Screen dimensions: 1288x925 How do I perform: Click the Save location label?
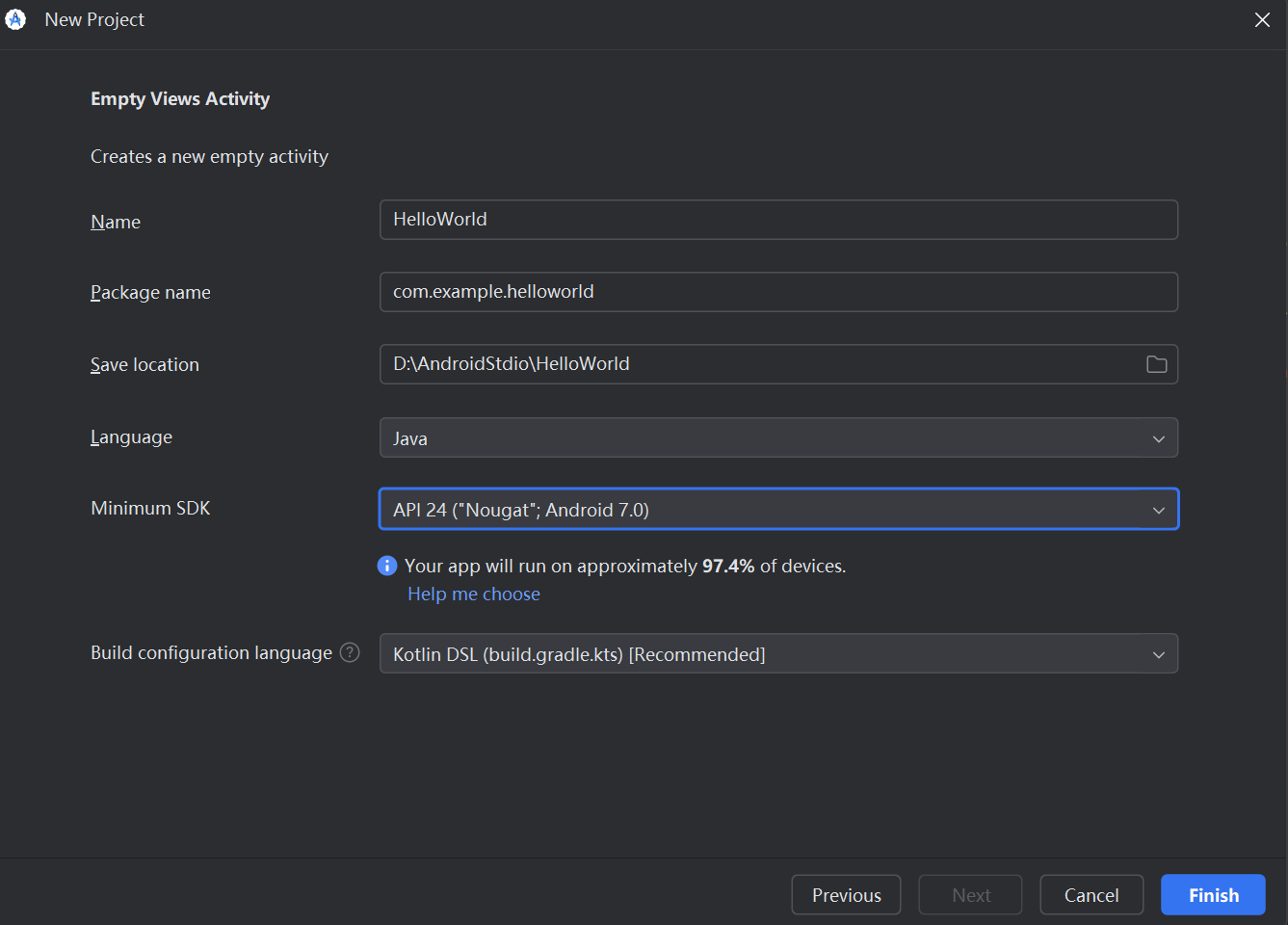(x=145, y=365)
